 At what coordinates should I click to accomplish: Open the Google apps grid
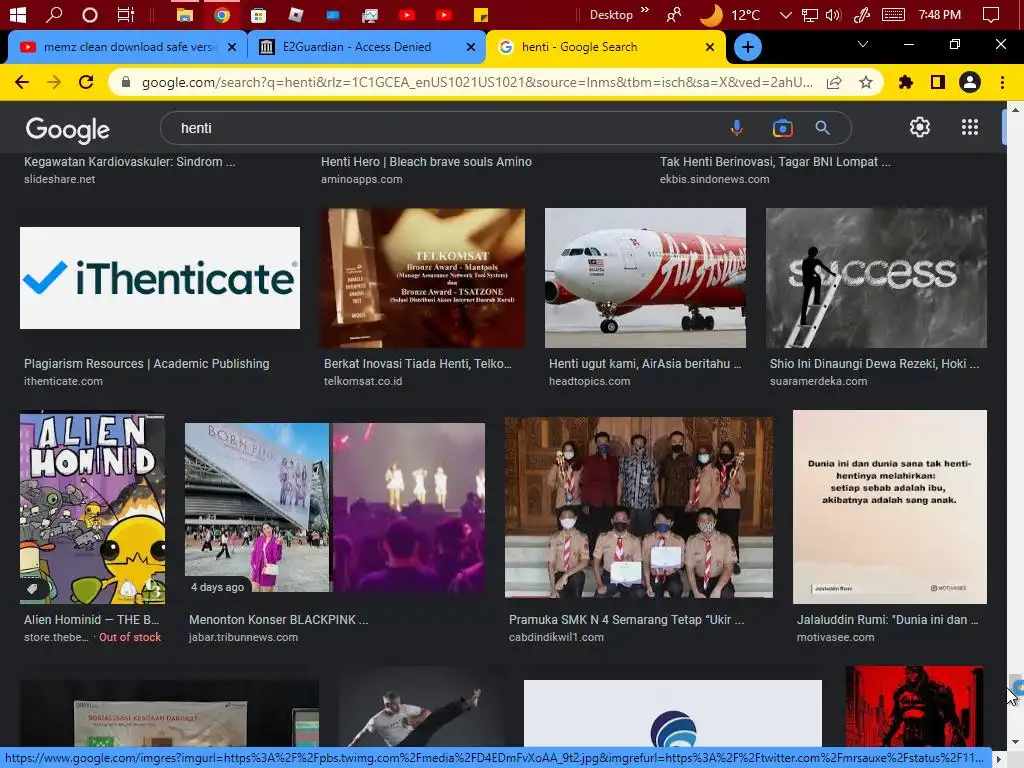click(x=970, y=127)
